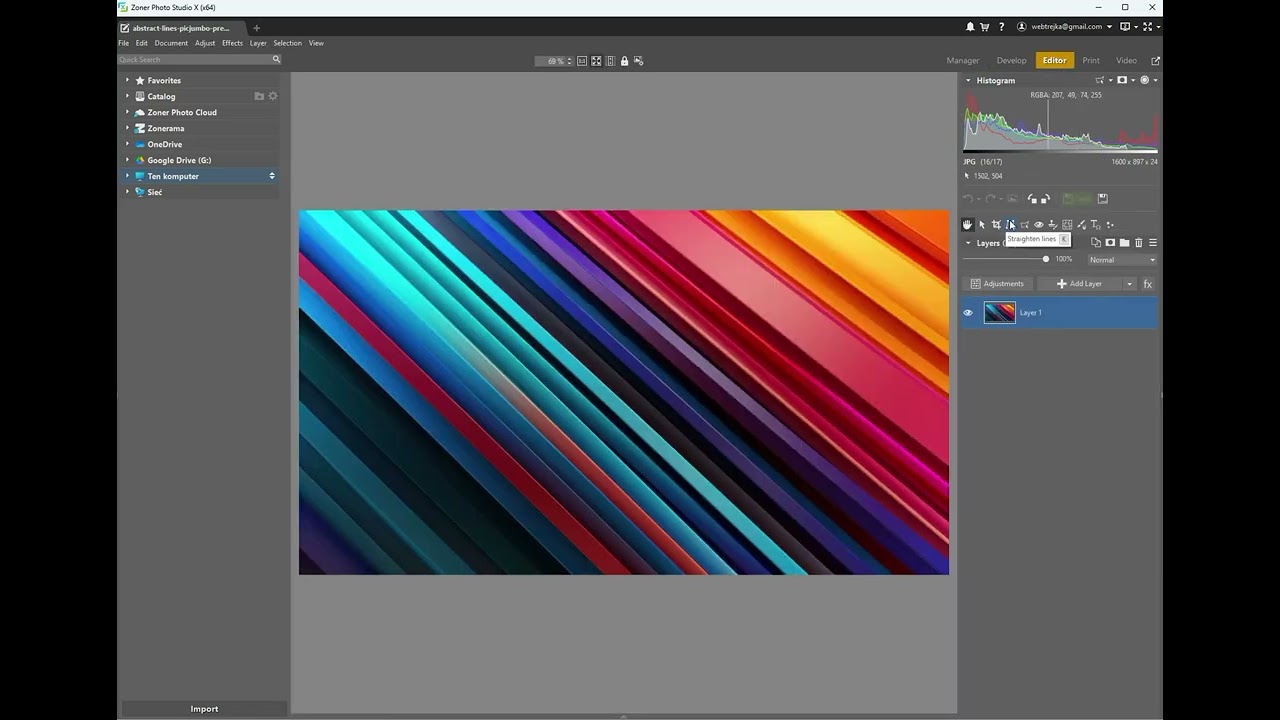Toggle Layer 1 visibility eye
1280x720 pixels.
pos(968,313)
